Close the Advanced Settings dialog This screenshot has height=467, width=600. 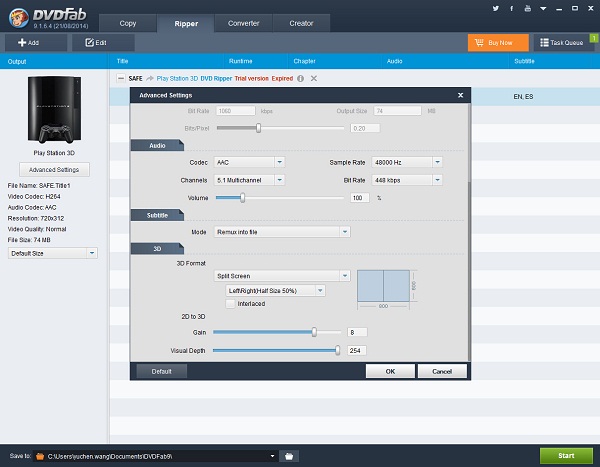point(460,95)
